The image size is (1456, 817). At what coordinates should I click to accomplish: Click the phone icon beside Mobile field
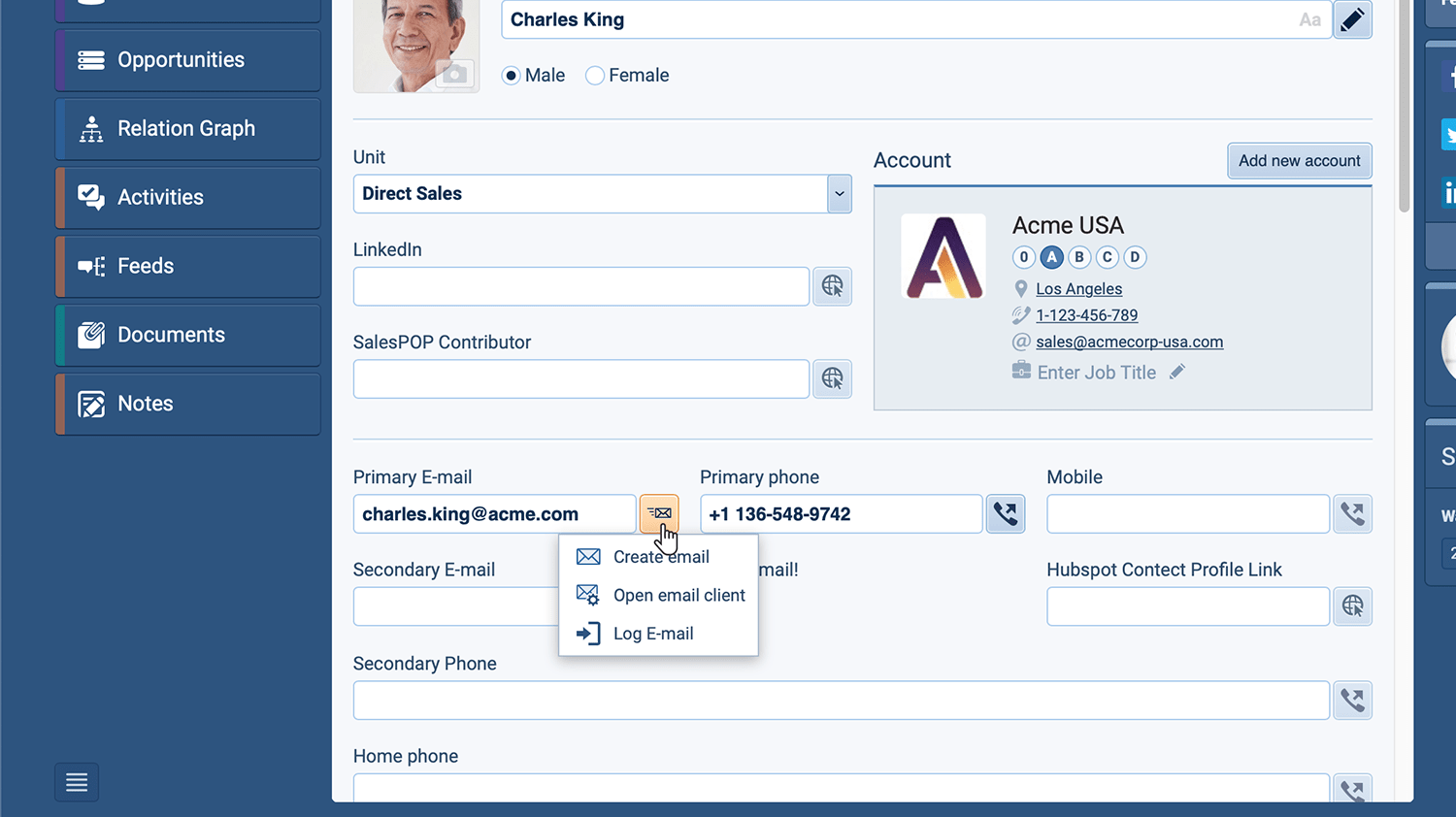tap(1352, 513)
